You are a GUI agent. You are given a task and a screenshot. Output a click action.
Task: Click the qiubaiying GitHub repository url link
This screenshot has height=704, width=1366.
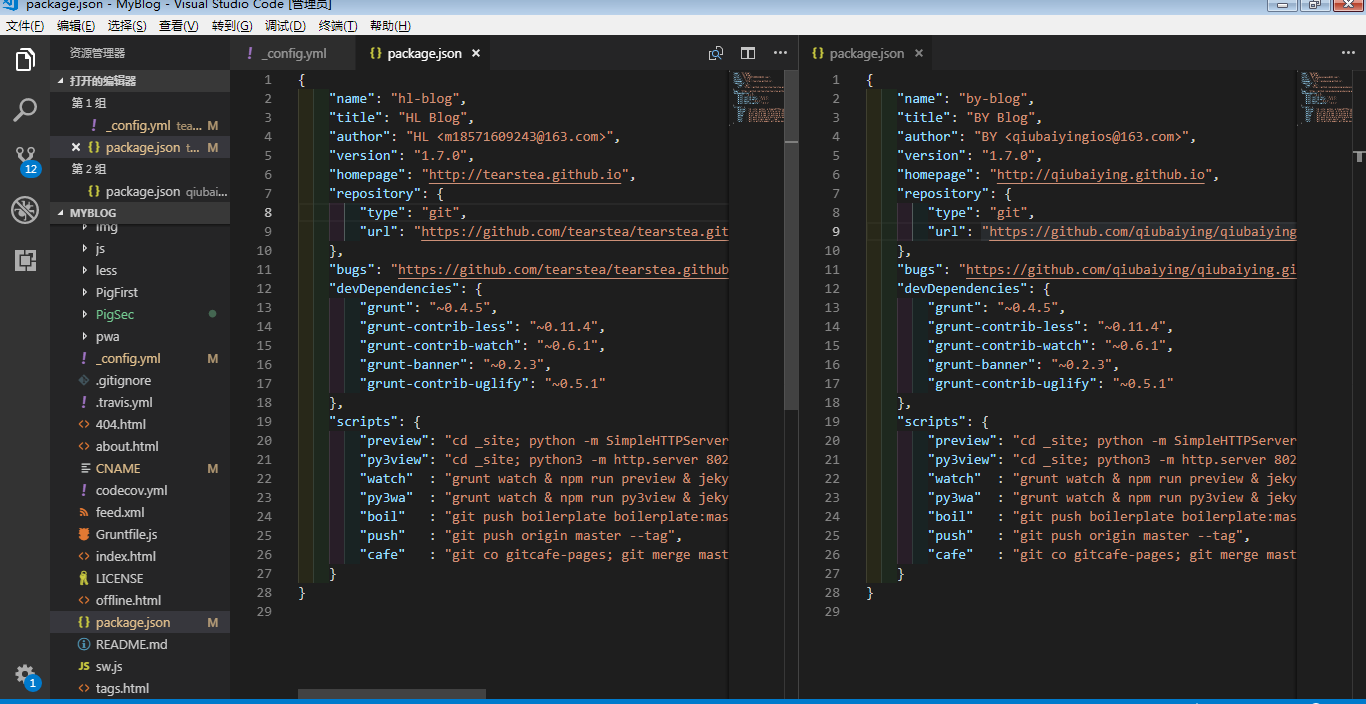(1143, 232)
